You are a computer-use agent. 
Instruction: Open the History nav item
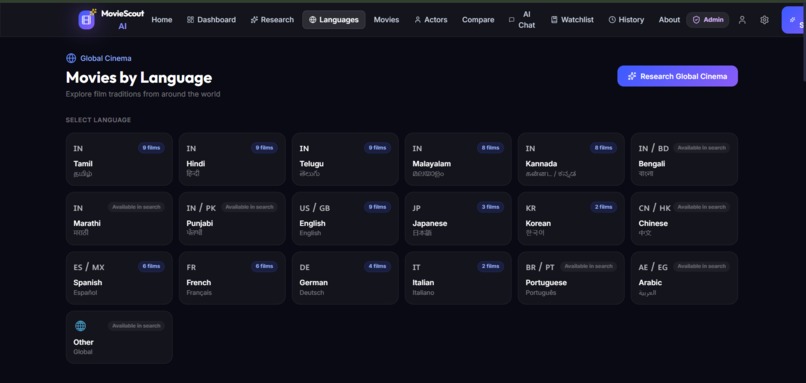(x=626, y=20)
